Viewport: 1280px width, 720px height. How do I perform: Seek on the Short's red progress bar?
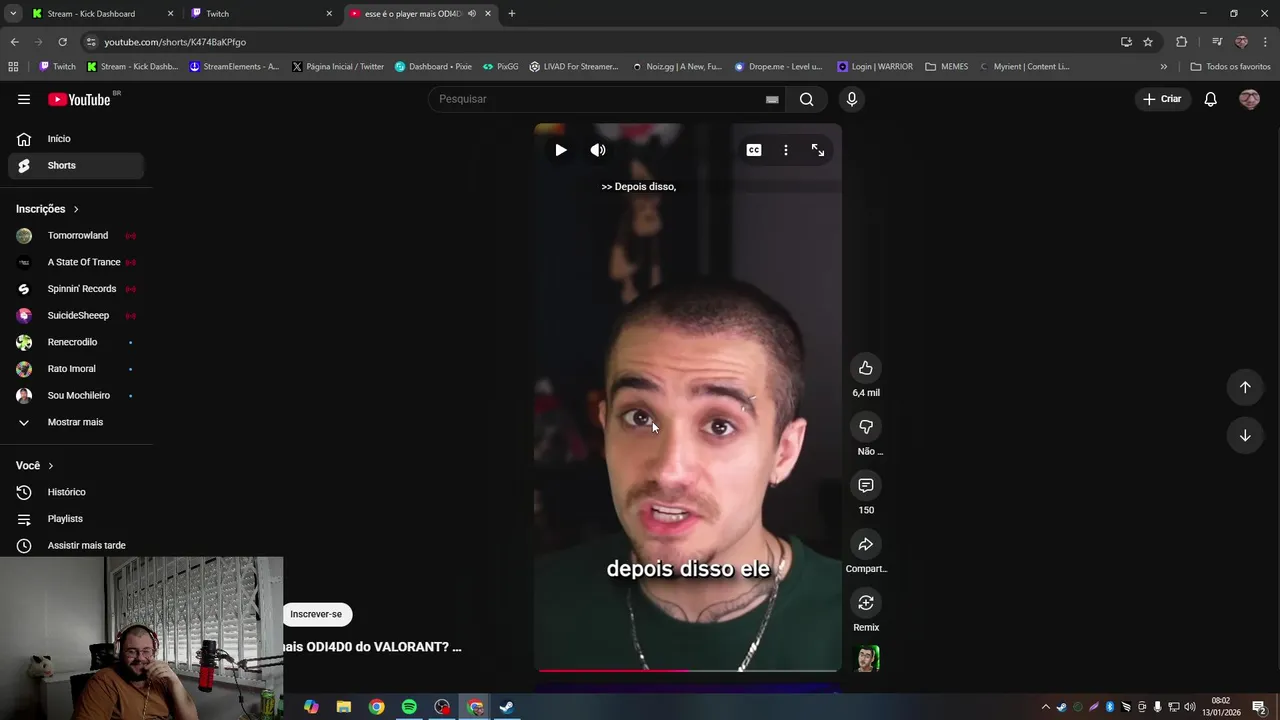click(688, 670)
